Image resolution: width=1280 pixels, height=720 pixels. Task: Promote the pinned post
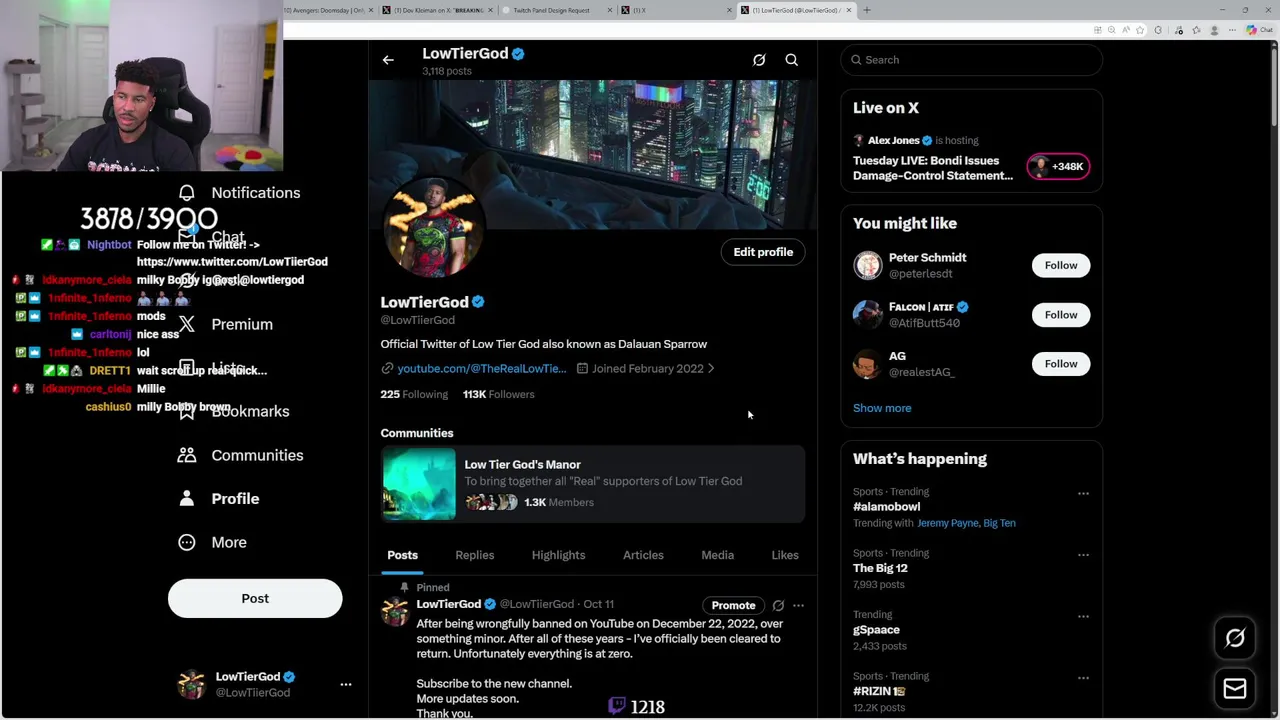click(x=733, y=605)
